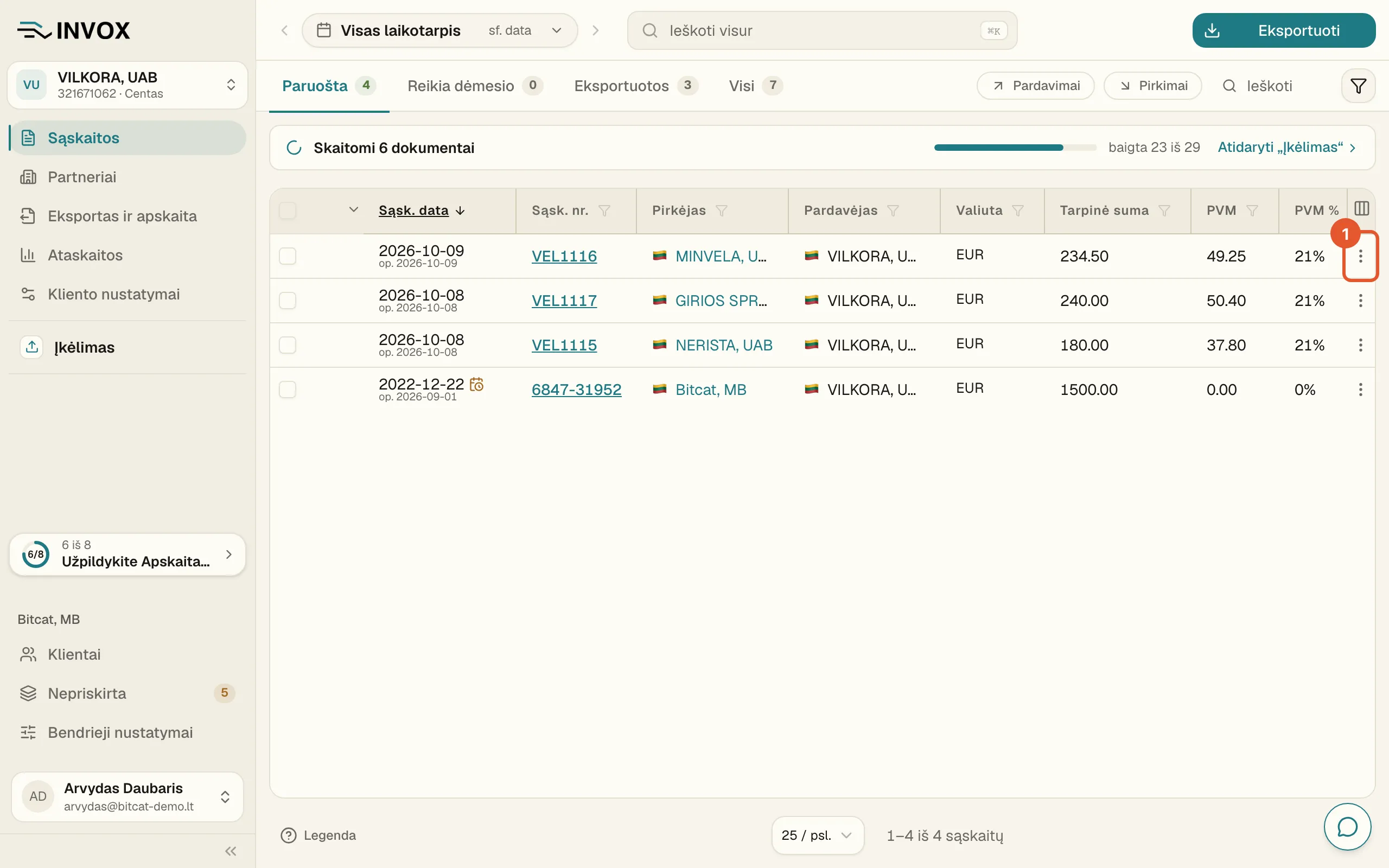
Task: Open Partneriai in the sidebar
Action: (x=128, y=177)
